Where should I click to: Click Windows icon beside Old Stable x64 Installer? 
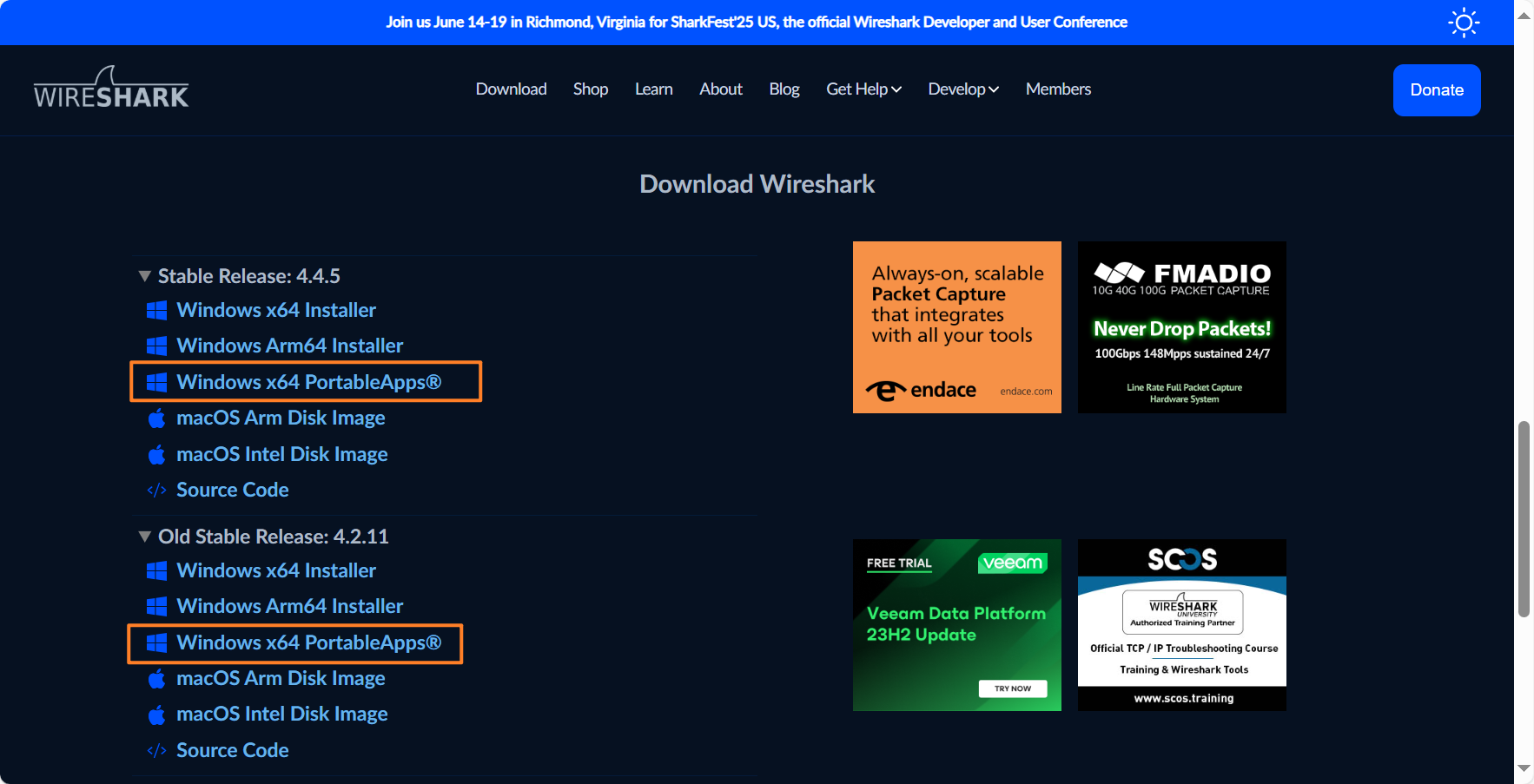(x=156, y=571)
